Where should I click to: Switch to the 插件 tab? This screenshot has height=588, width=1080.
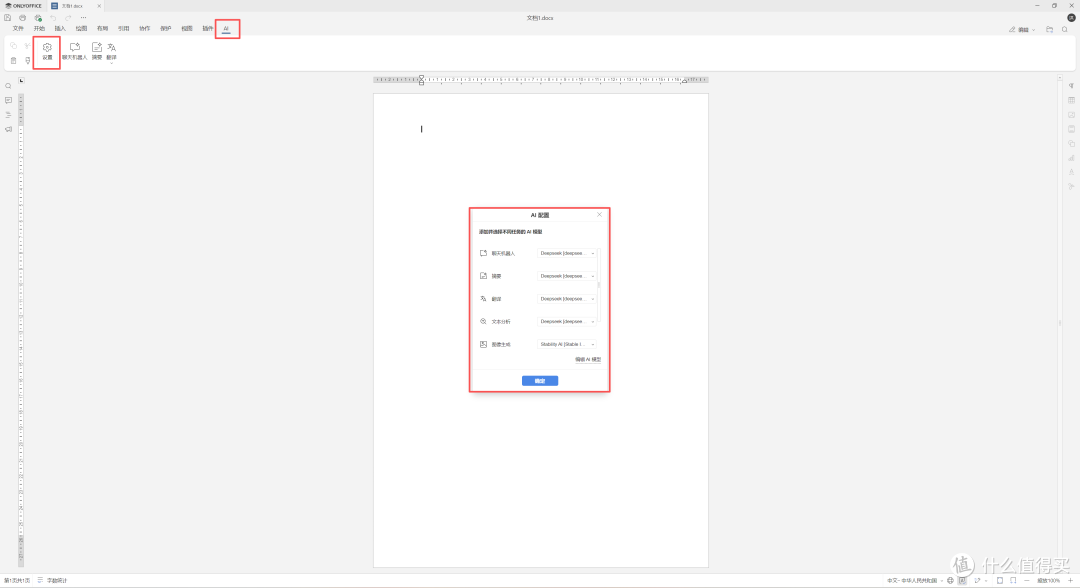(x=207, y=28)
